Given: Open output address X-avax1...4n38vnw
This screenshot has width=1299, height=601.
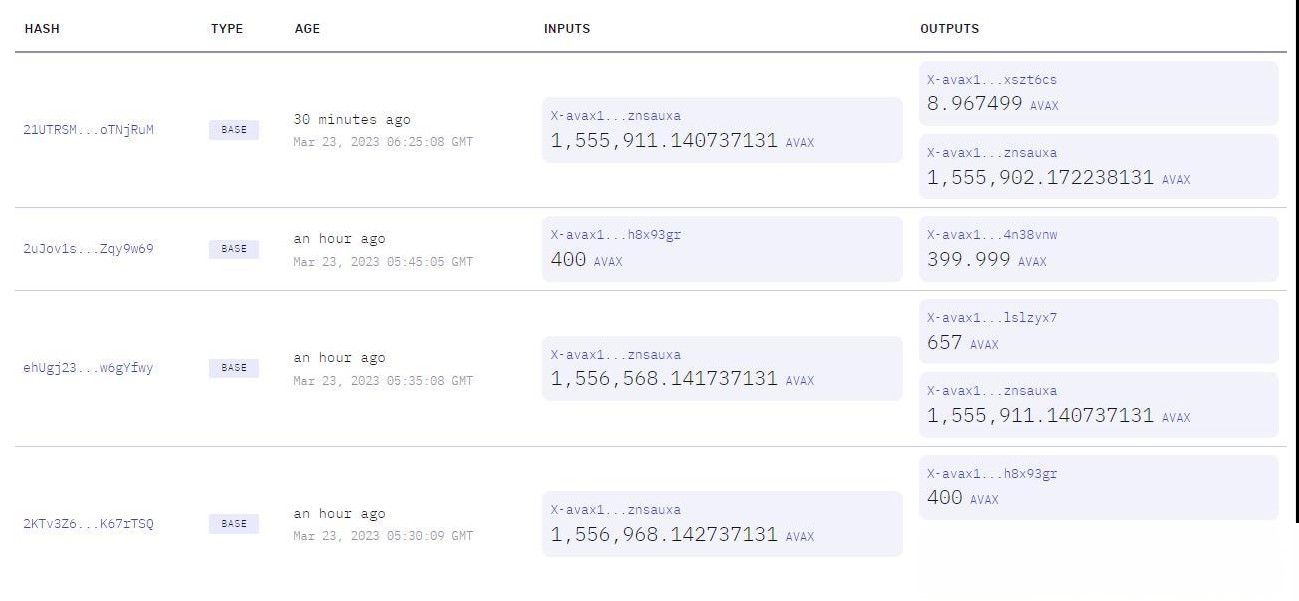Looking at the screenshot, I should [x=992, y=235].
